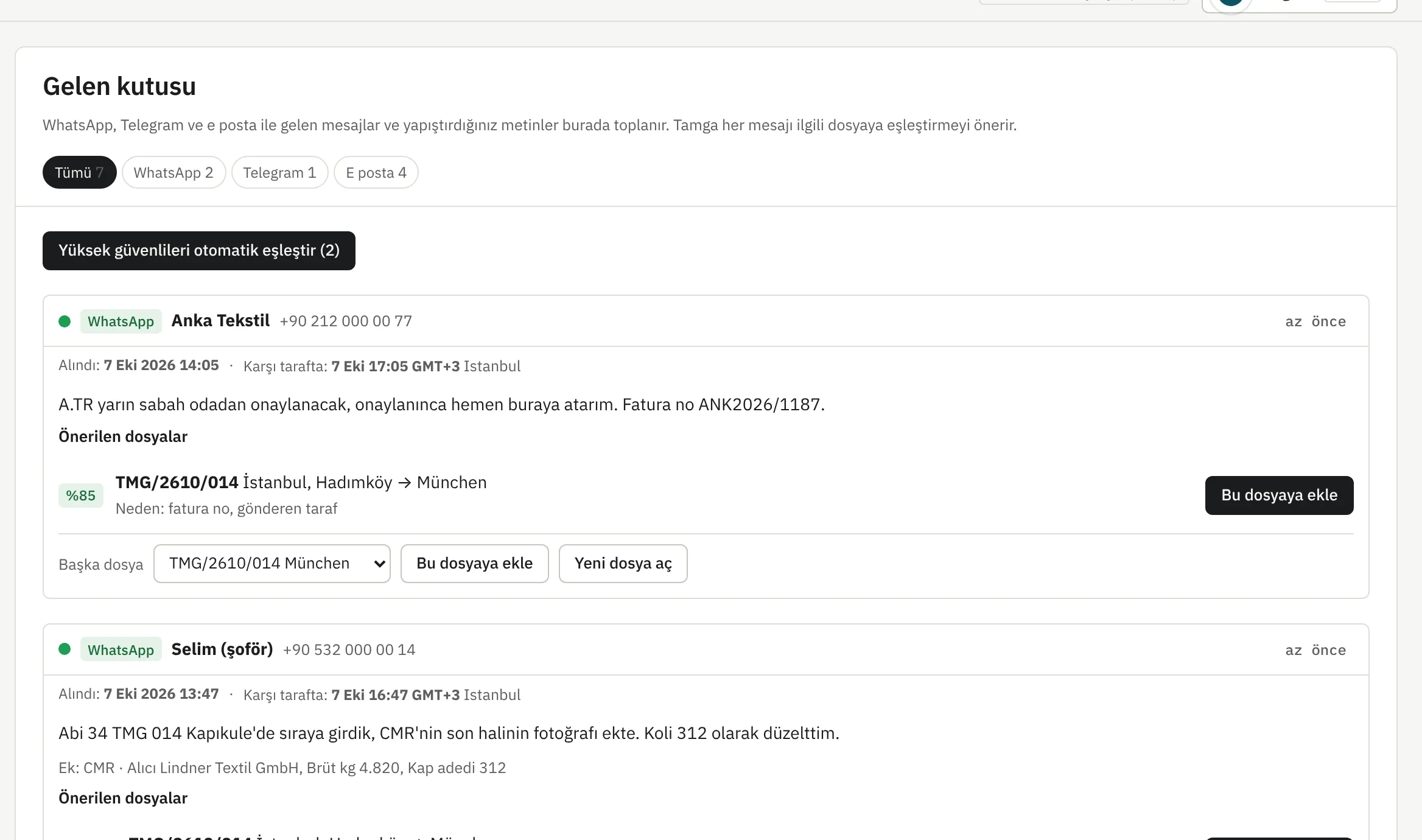Viewport: 1422px width, 840px height.
Task: Click remote time 7 Eki 16:47 GMT+3 Istanbul
Action: tap(426, 695)
